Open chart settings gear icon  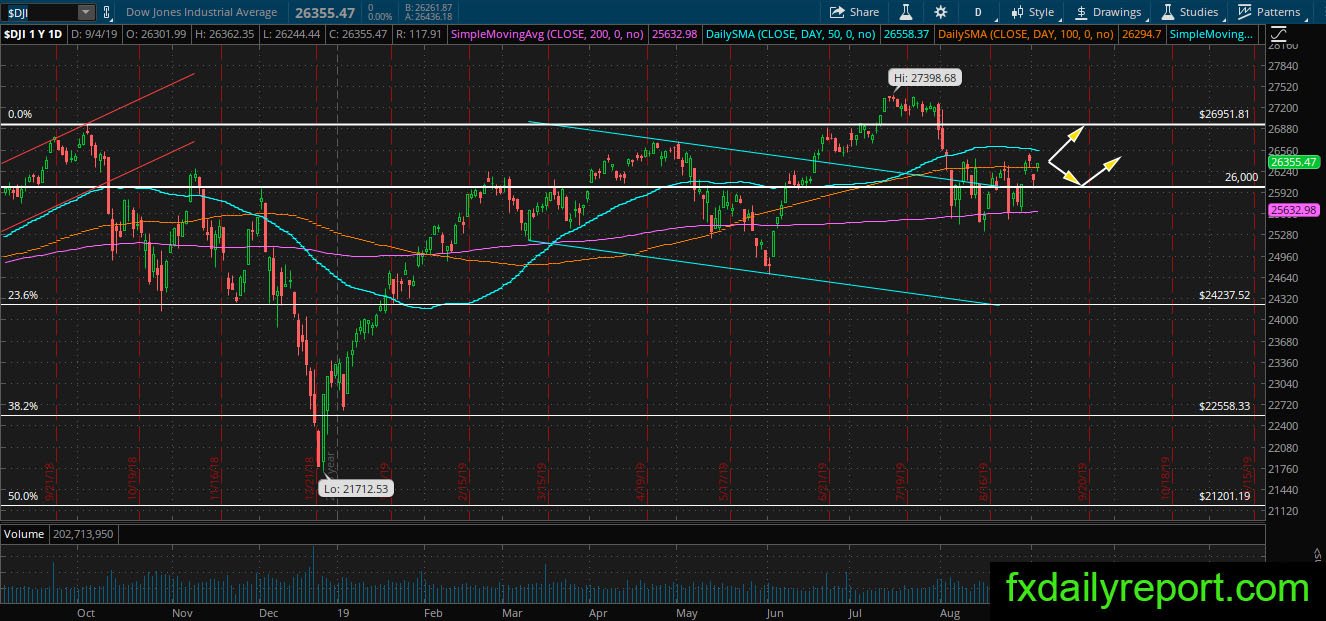coord(941,12)
